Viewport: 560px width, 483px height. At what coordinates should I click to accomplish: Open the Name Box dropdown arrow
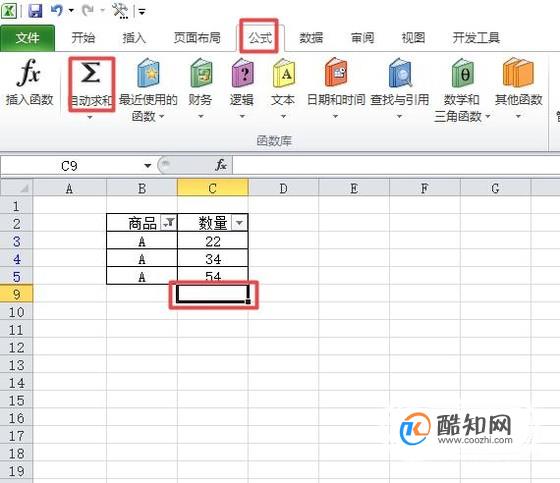point(148,165)
